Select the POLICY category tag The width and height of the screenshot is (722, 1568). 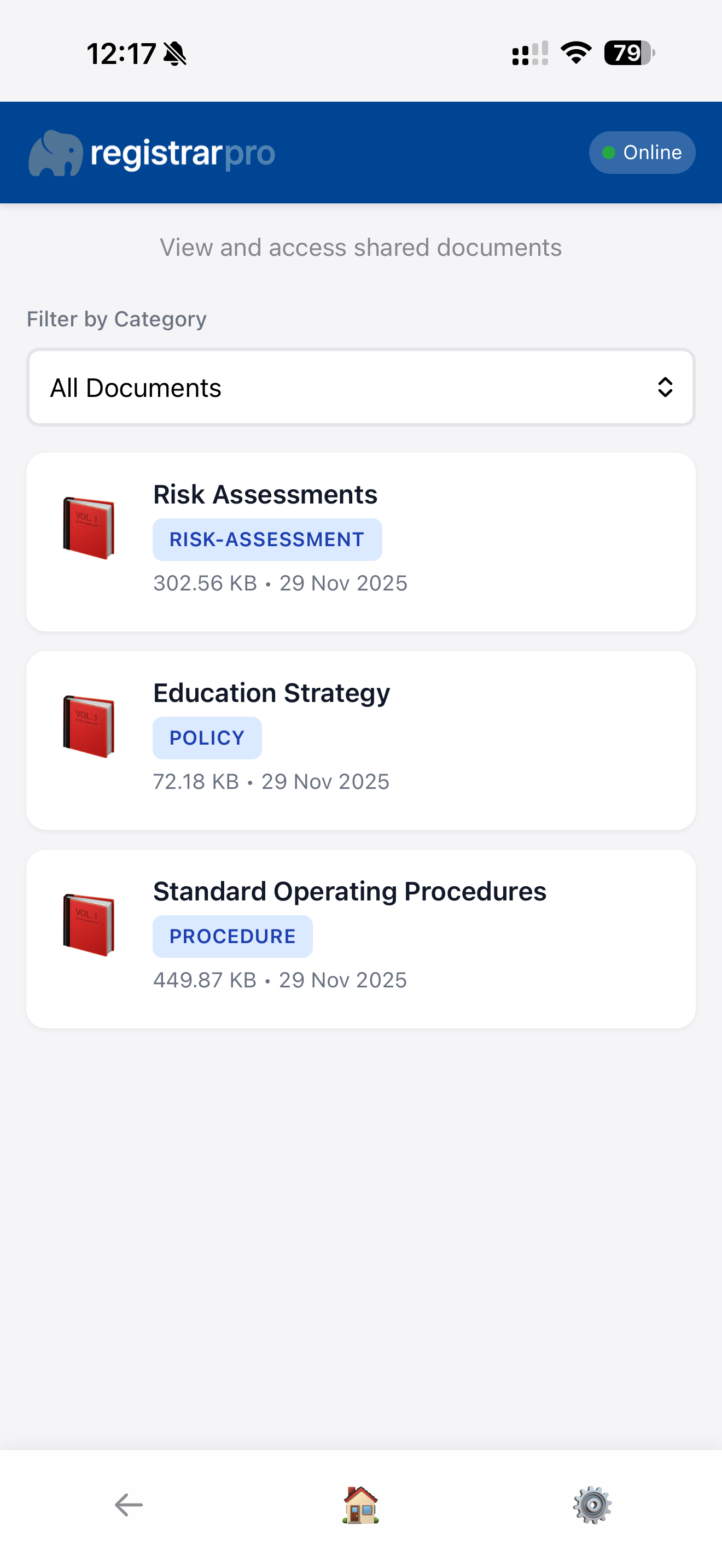(x=207, y=738)
